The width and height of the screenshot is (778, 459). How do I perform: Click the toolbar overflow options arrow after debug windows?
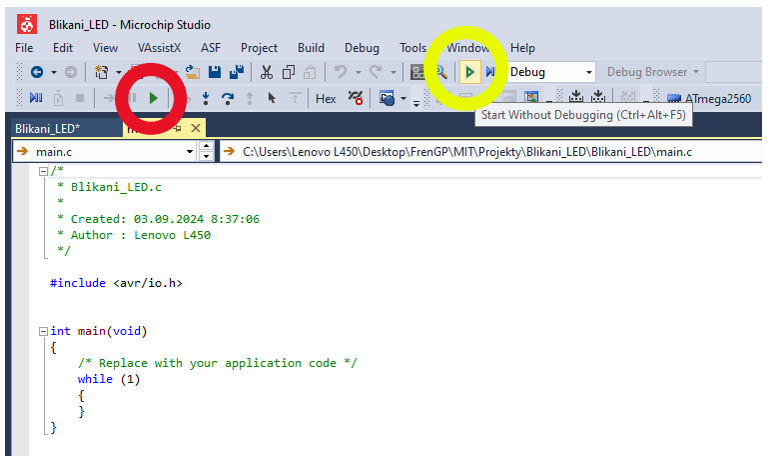pos(416,103)
